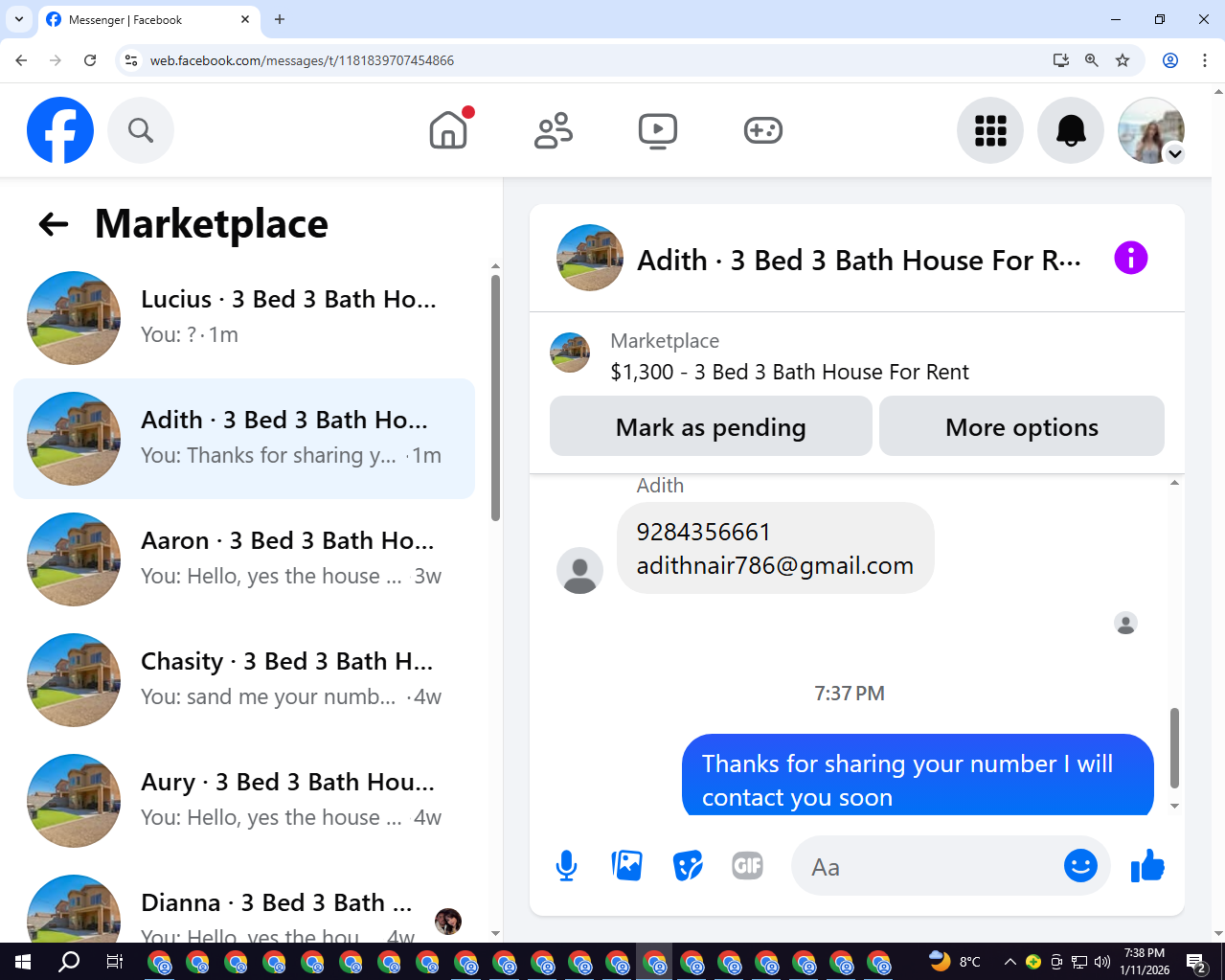This screenshot has height=980, width=1225.
Task: Close the Messenger | Facebook tab
Action: [x=245, y=19]
